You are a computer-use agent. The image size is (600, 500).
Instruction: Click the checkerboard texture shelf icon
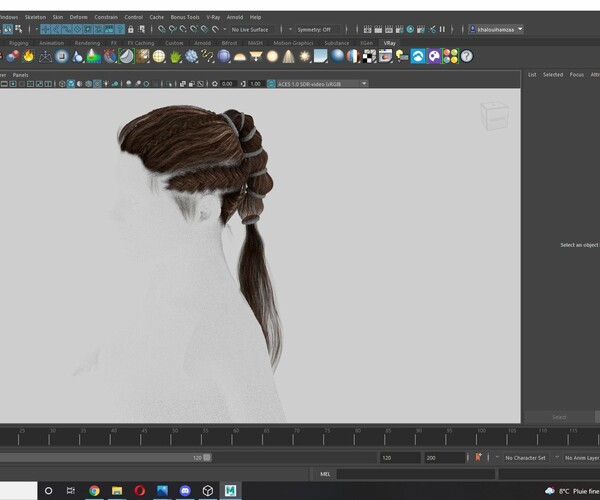(x=369, y=57)
